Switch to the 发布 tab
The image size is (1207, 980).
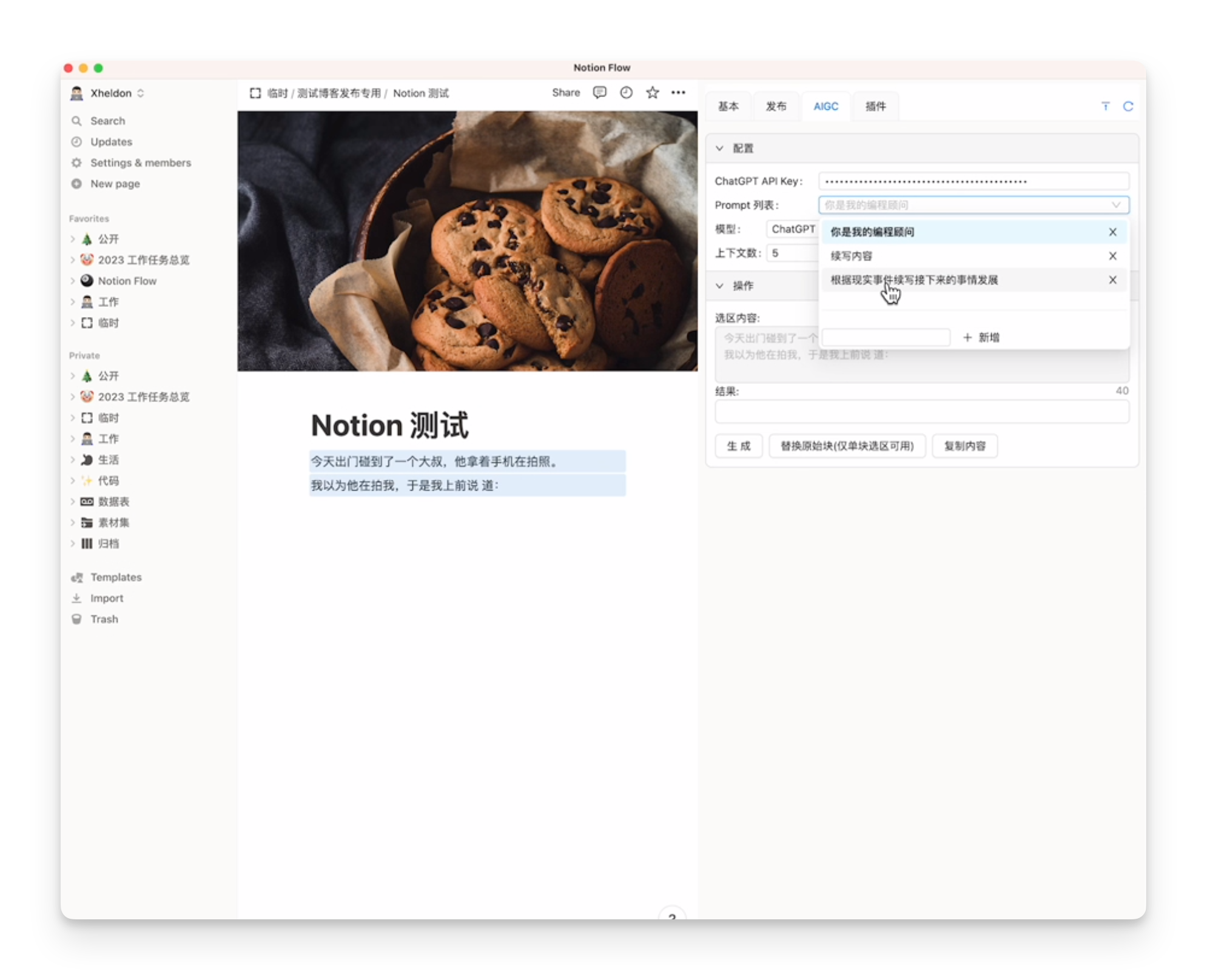[x=776, y=107]
